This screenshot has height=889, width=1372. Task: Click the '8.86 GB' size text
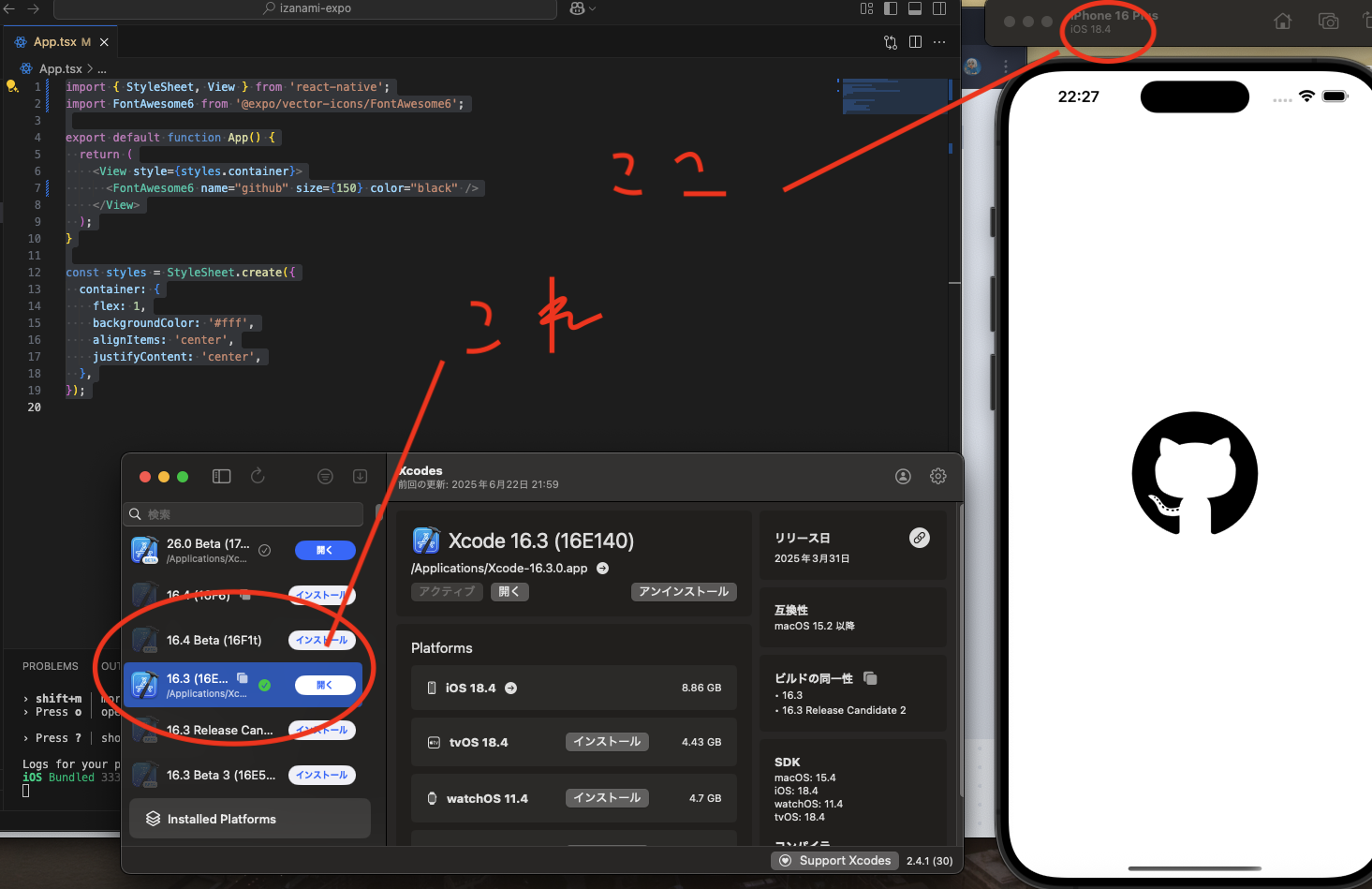point(701,688)
